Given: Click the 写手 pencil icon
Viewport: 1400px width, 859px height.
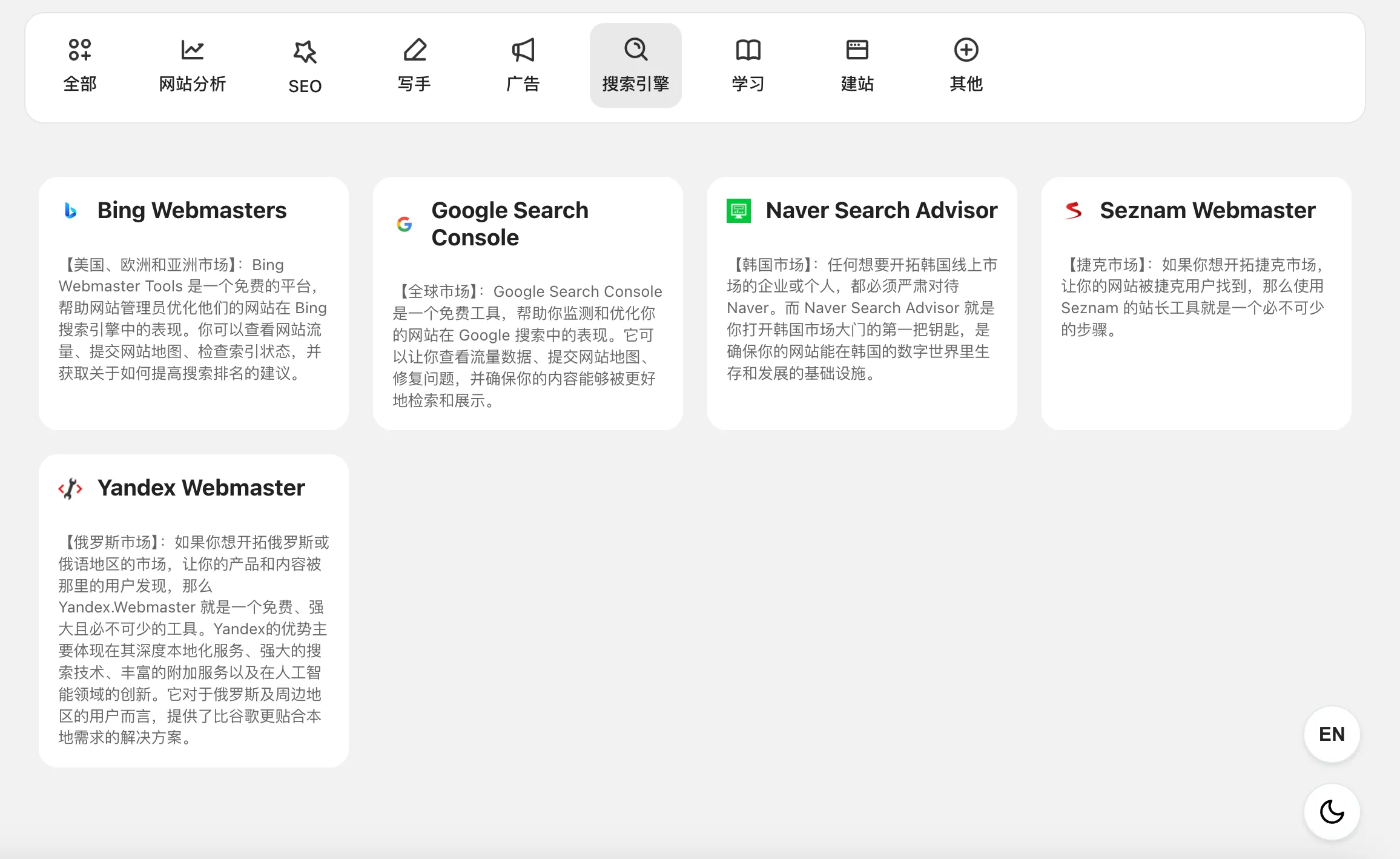Looking at the screenshot, I should pos(415,50).
